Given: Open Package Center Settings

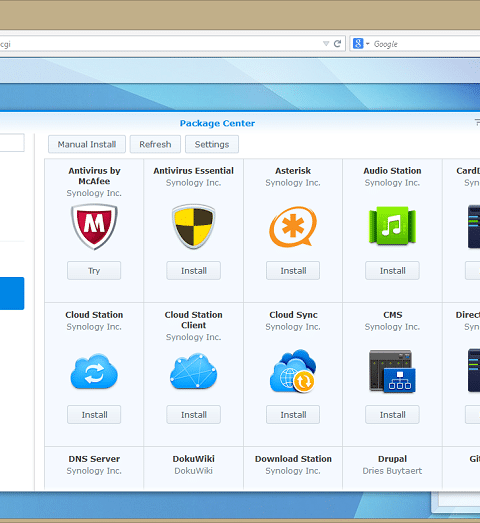Looking at the screenshot, I should 212,144.
